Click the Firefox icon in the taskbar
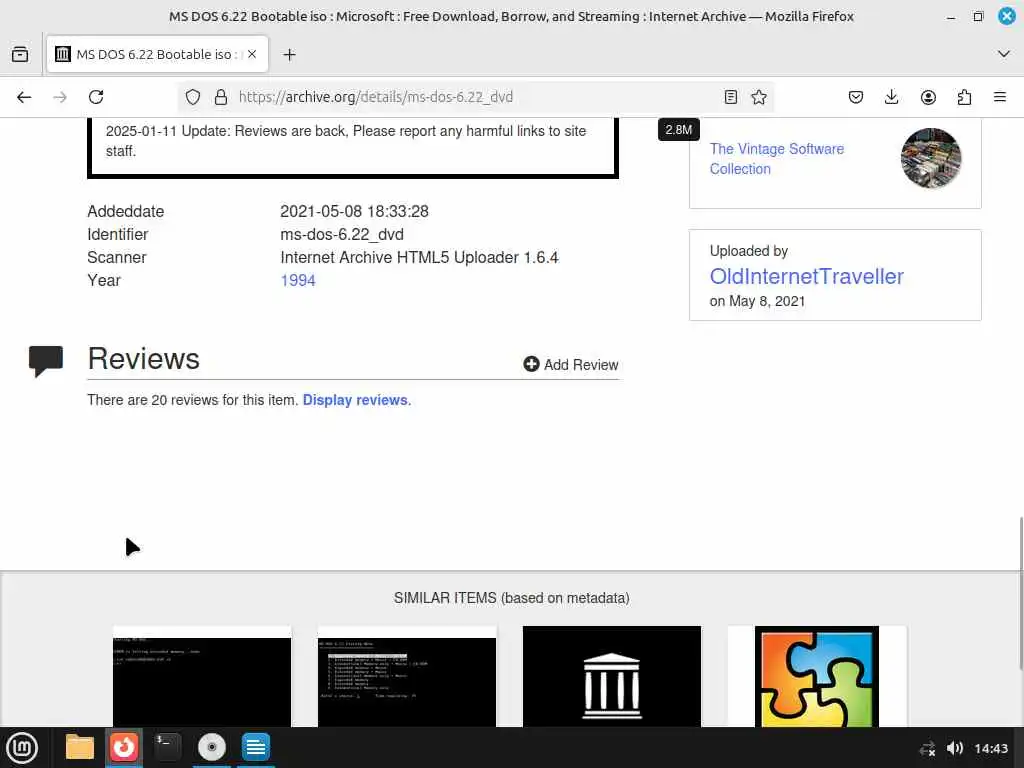Screen dimensions: 1024x768 [123, 747]
